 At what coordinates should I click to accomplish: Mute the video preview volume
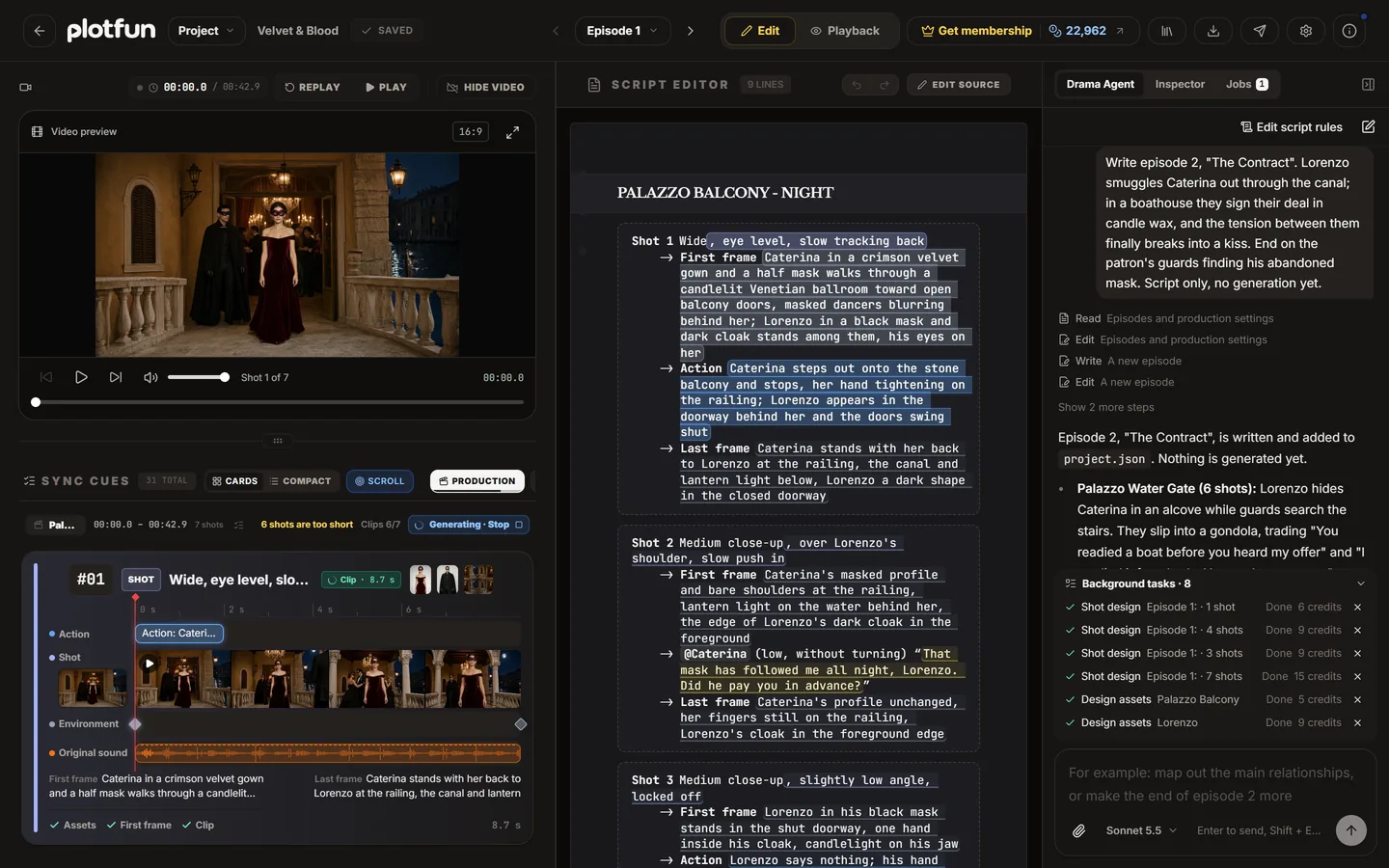(x=150, y=377)
